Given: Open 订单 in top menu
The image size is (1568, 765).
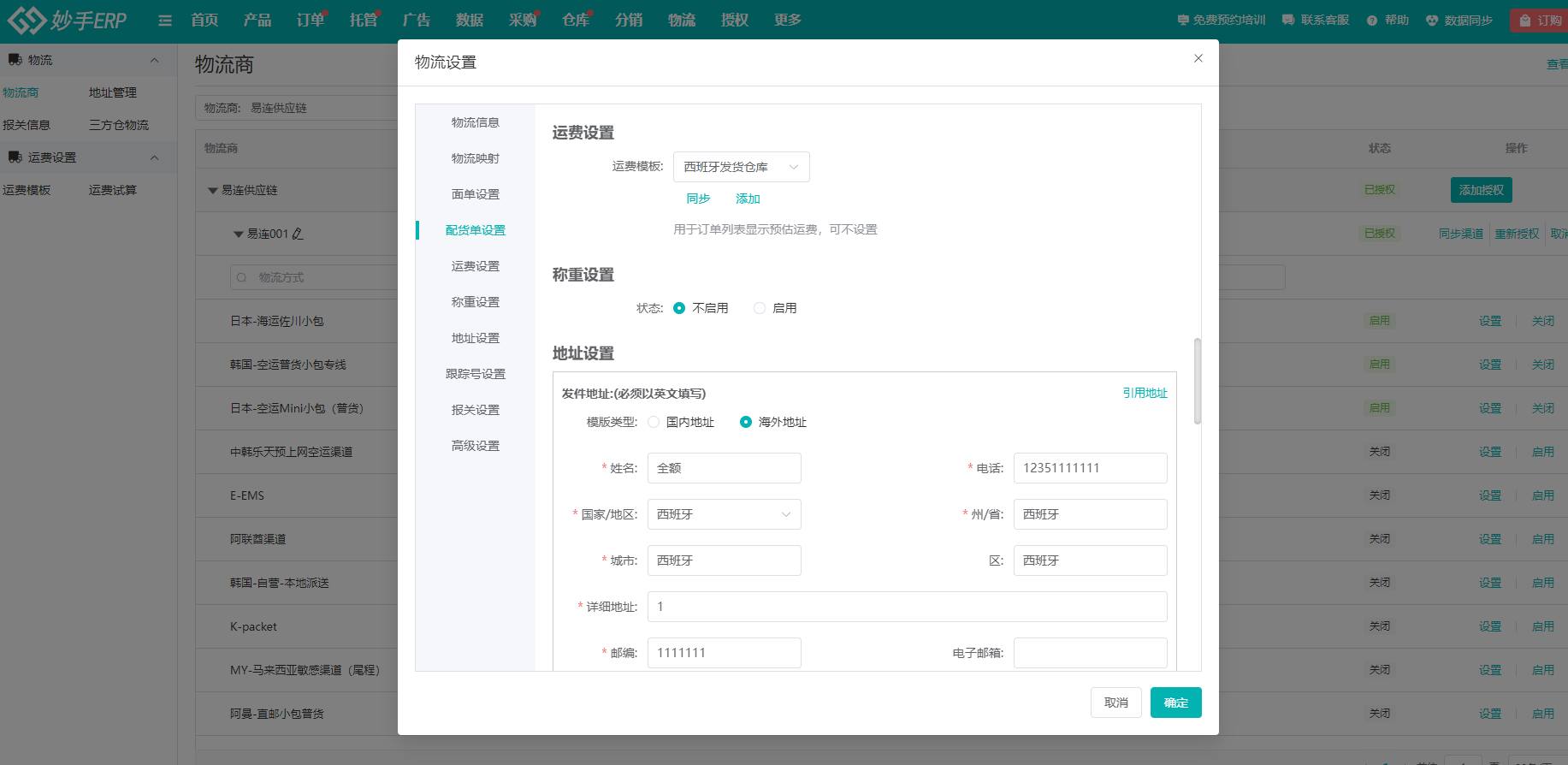Looking at the screenshot, I should [x=311, y=20].
